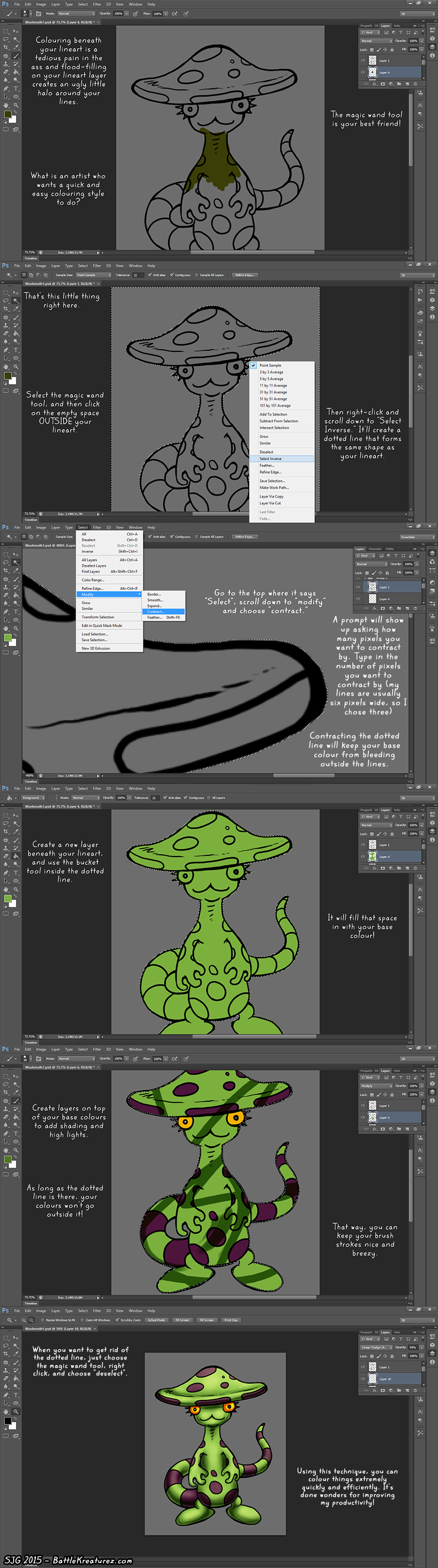Click the lock-all icon under the Multiply blend mode

tap(391, 1095)
